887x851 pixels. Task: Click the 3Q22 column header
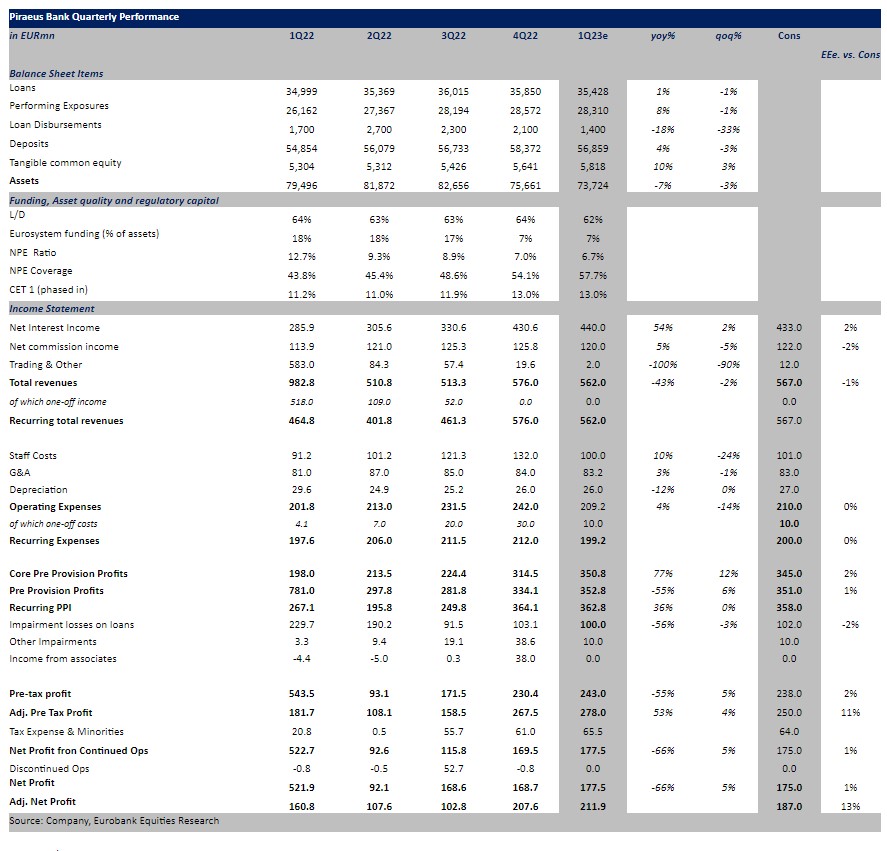(x=454, y=36)
